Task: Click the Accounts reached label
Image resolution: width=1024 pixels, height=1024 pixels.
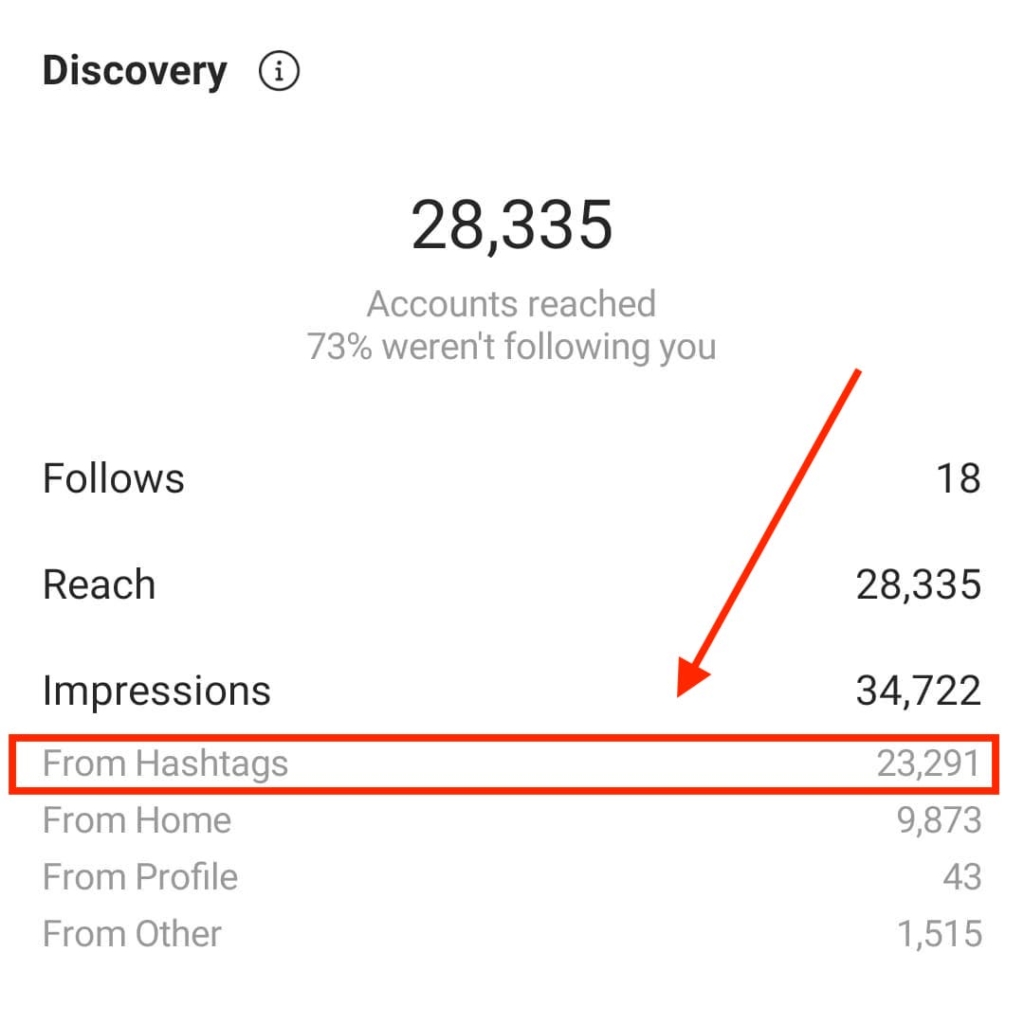Action: [x=511, y=304]
